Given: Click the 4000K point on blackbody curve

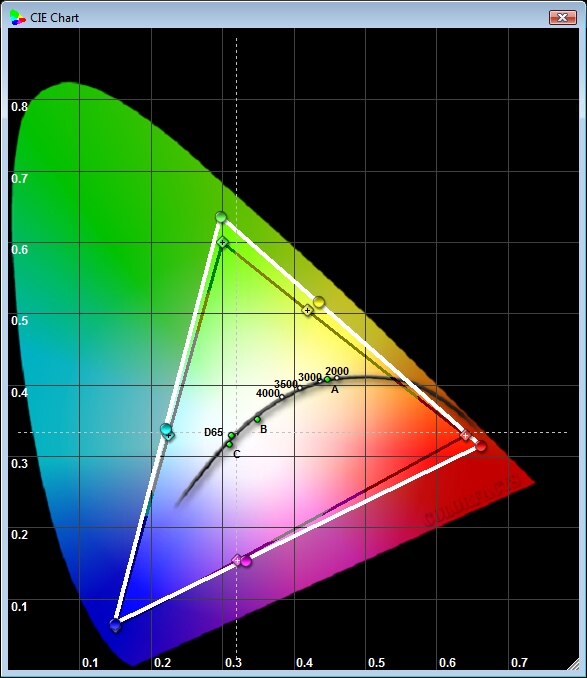Looking at the screenshot, I should coord(282,397).
